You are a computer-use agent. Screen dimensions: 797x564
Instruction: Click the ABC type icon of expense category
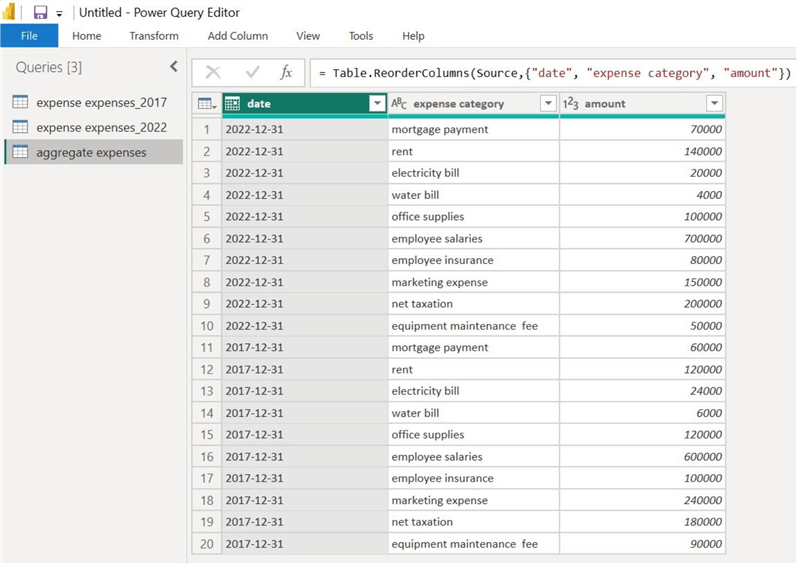399,104
